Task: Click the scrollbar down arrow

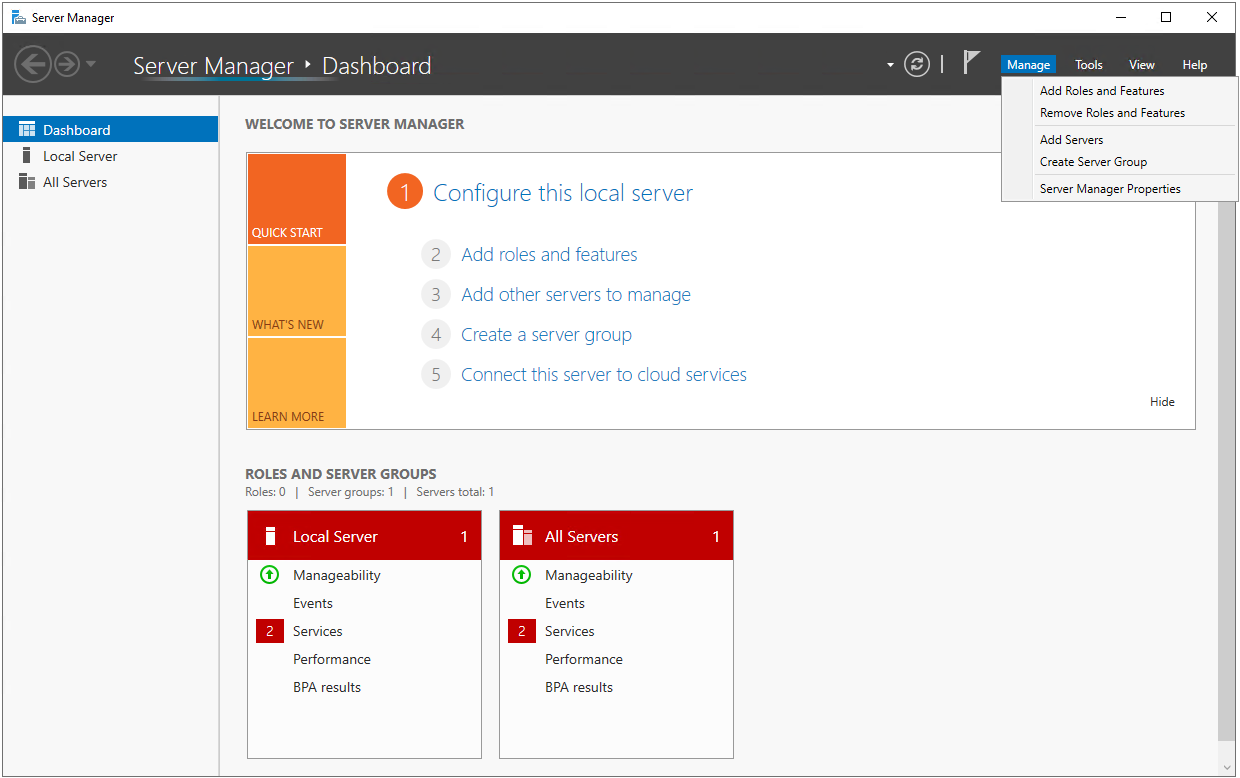Action: pos(1227,767)
